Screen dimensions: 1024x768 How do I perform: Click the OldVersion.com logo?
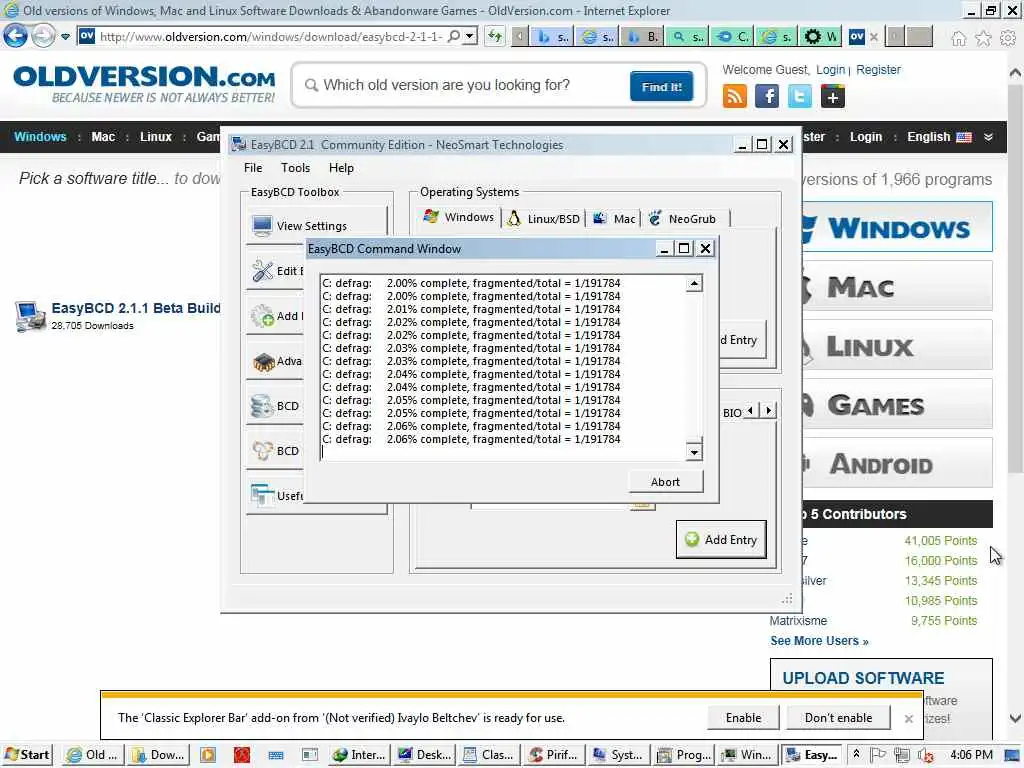pyautogui.click(x=144, y=84)
